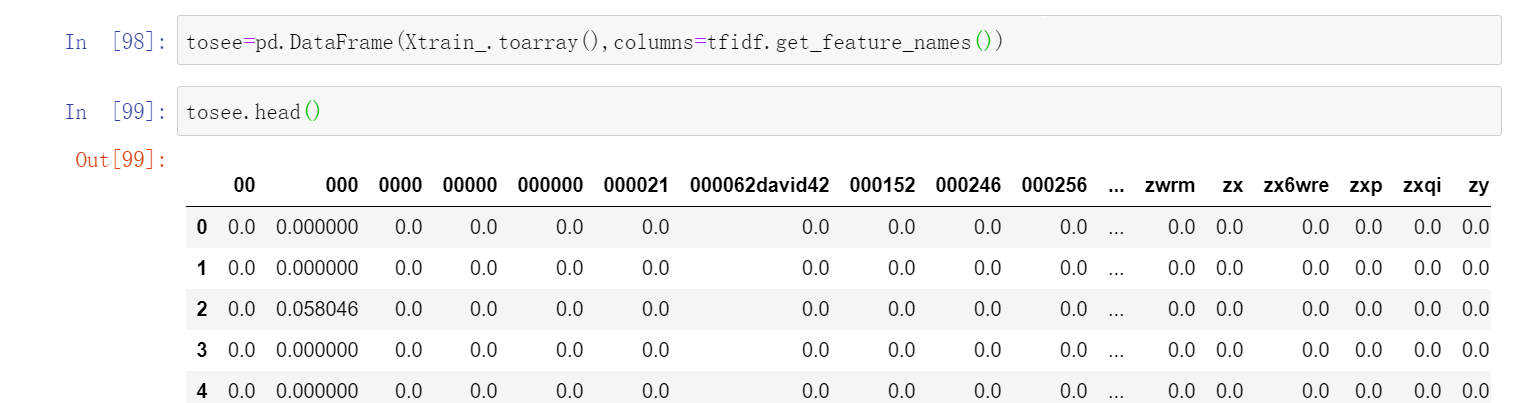Click the 0000 column header
This screenshot has height=403, width=1524.
pos(400,186)
